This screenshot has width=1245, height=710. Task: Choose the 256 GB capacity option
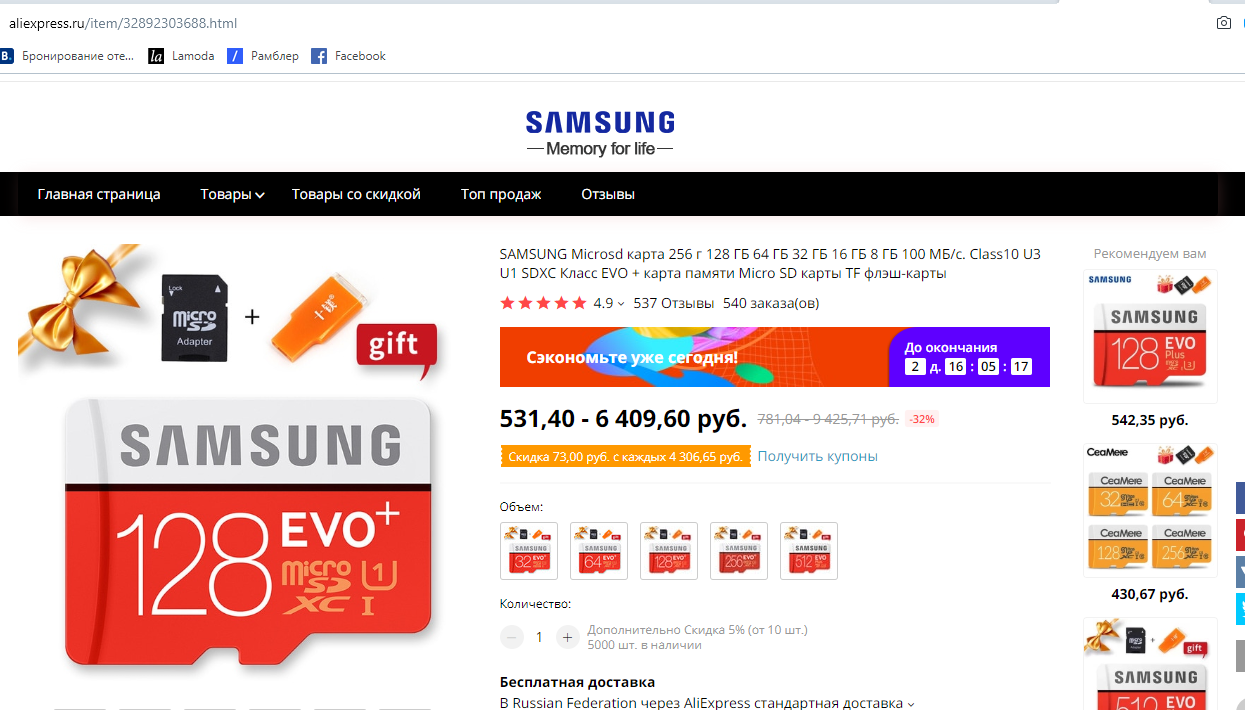coord(739,551)
